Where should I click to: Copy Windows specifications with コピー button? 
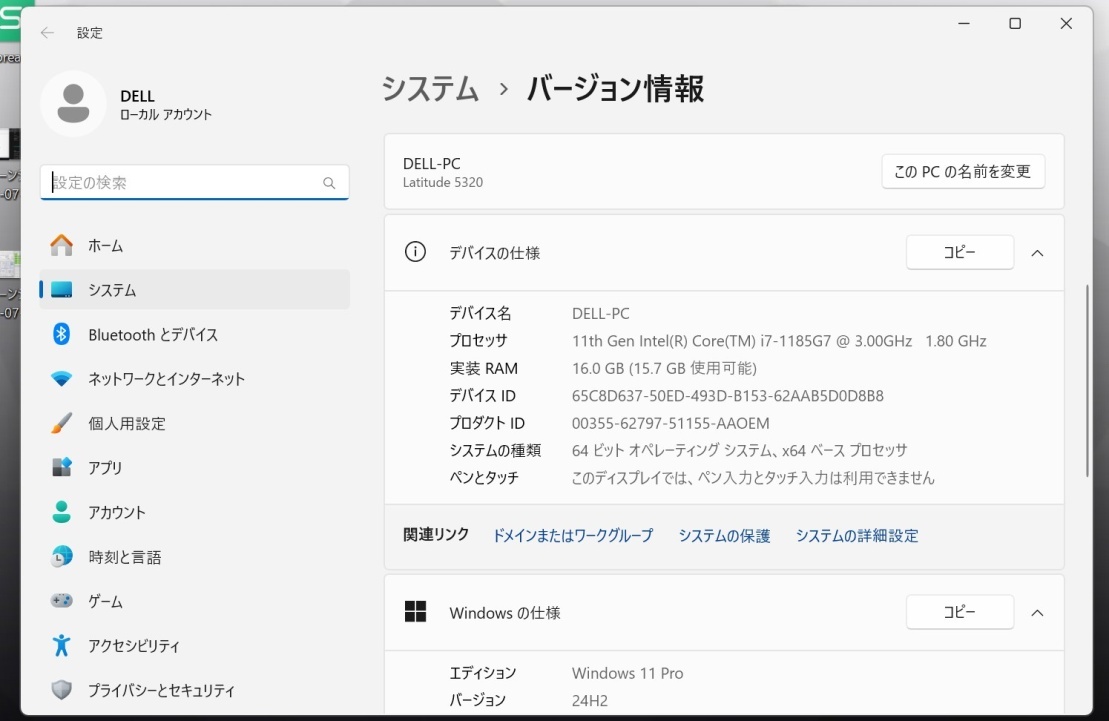tap(960, 611)
